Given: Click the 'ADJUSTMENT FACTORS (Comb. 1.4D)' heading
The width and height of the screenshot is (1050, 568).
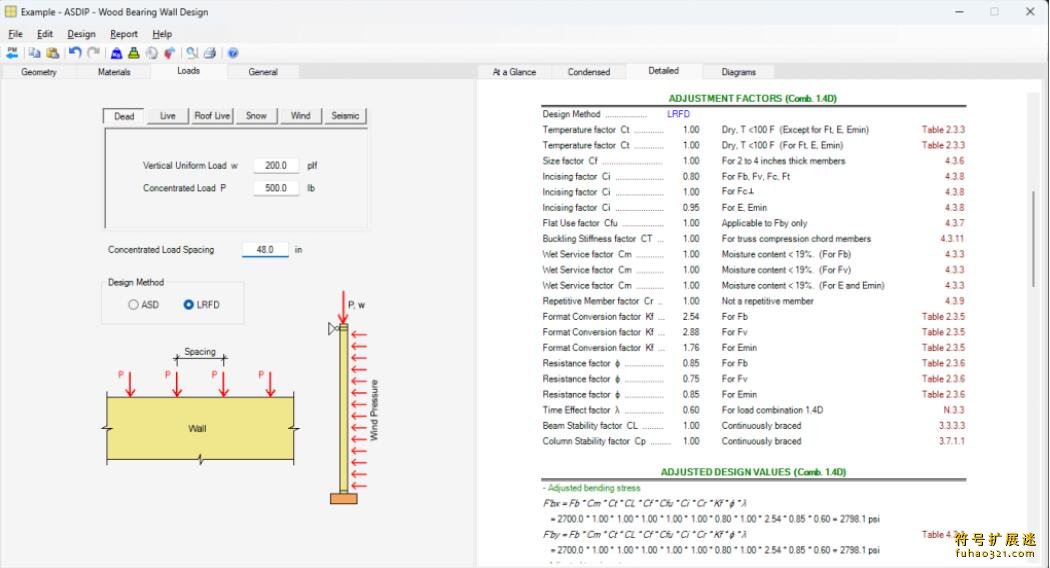Looking at the screenshot, I should coord(753,98).
